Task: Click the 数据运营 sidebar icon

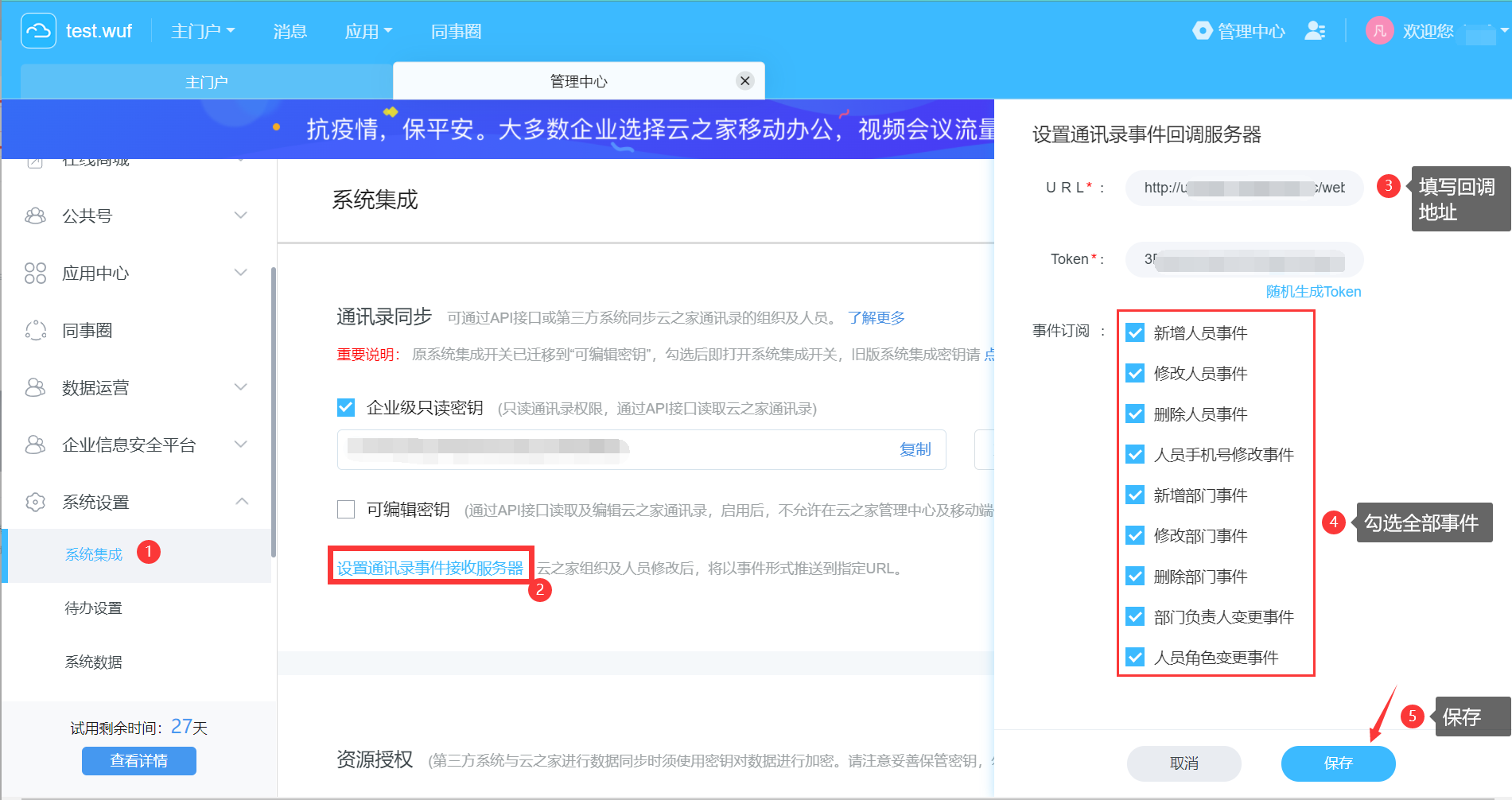Action: [36, 388]
